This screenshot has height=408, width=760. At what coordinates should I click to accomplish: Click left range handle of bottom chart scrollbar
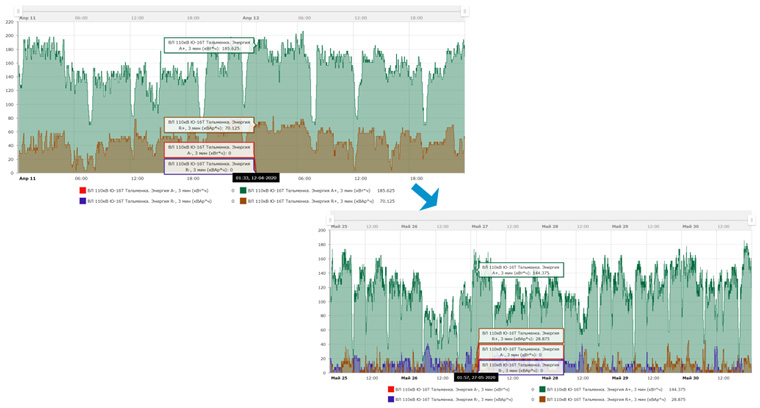click(331, 219)
